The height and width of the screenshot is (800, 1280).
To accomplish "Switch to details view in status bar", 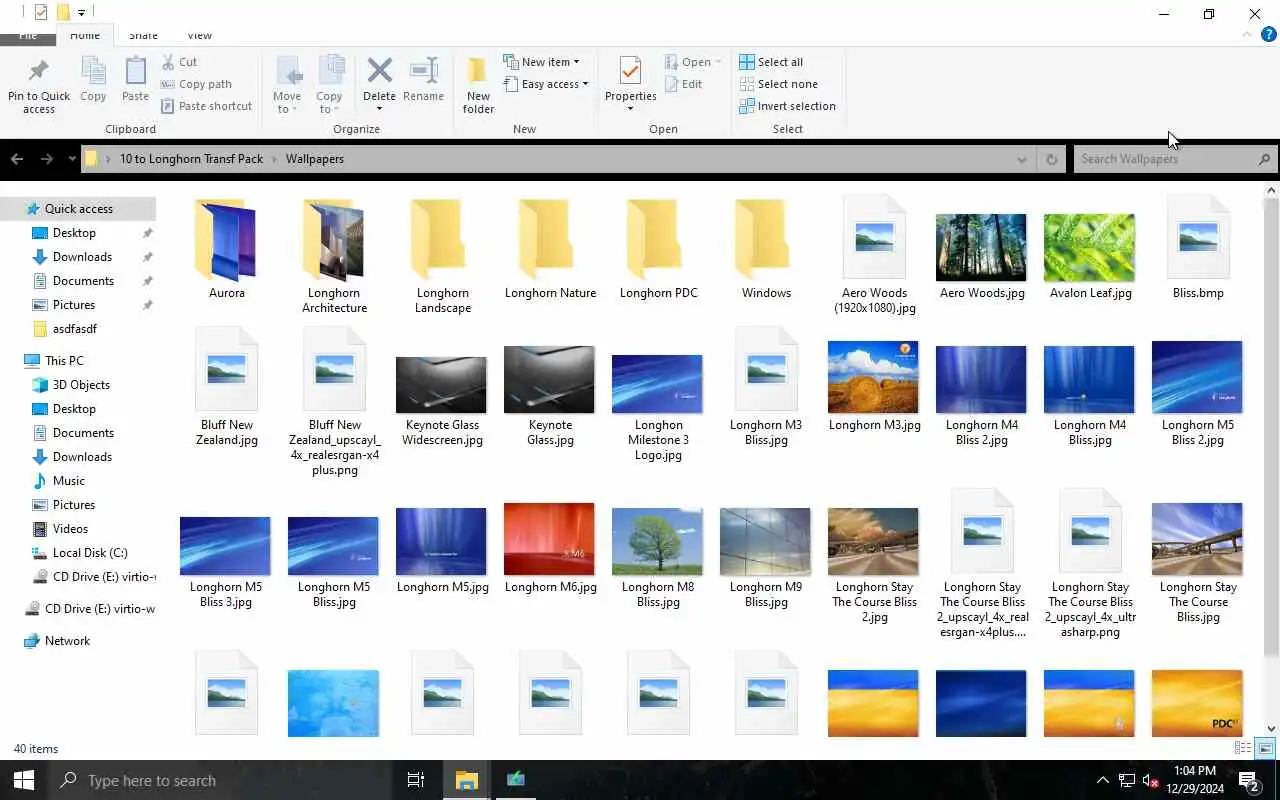I will [1243, 748].
